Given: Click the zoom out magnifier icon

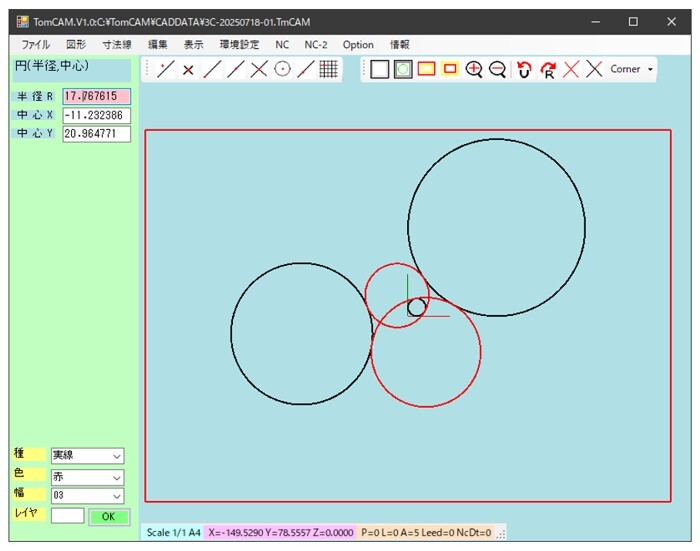Looking at the screenshot, I should point(497,69).
